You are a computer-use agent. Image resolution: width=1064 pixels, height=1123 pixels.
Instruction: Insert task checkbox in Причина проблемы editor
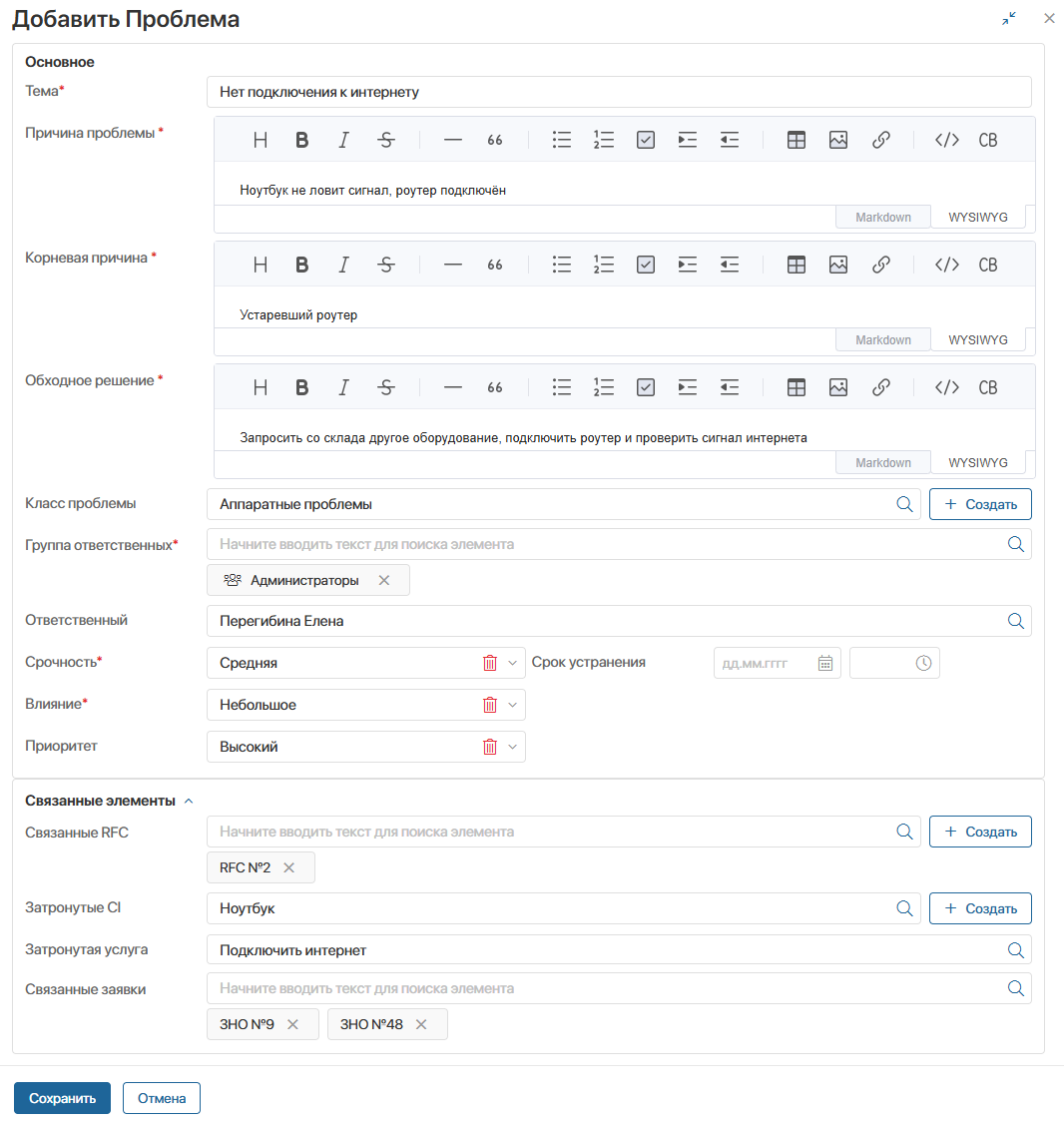pyautogui.click(x=646, y=141)
